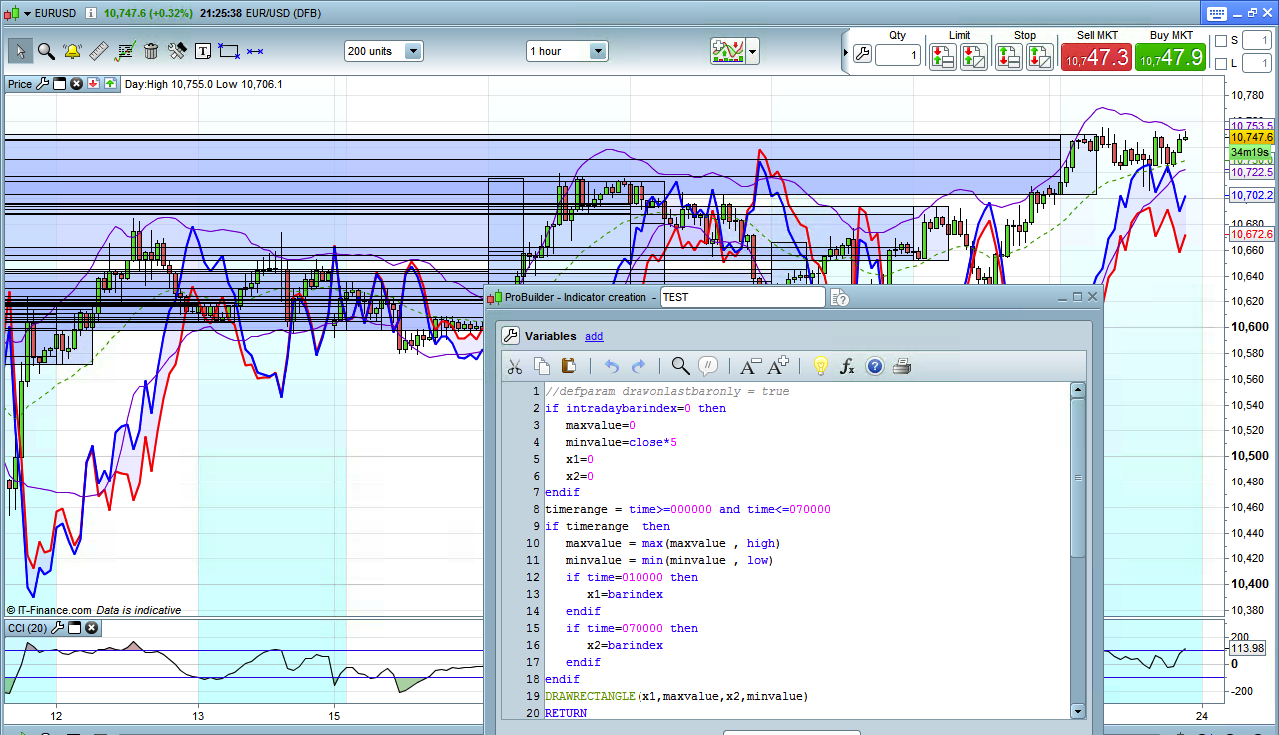The width and height of the screenshot is (1279, 735).
Task: Click the Variables add link
Action: pyautogui.click(x=594, y=336)
